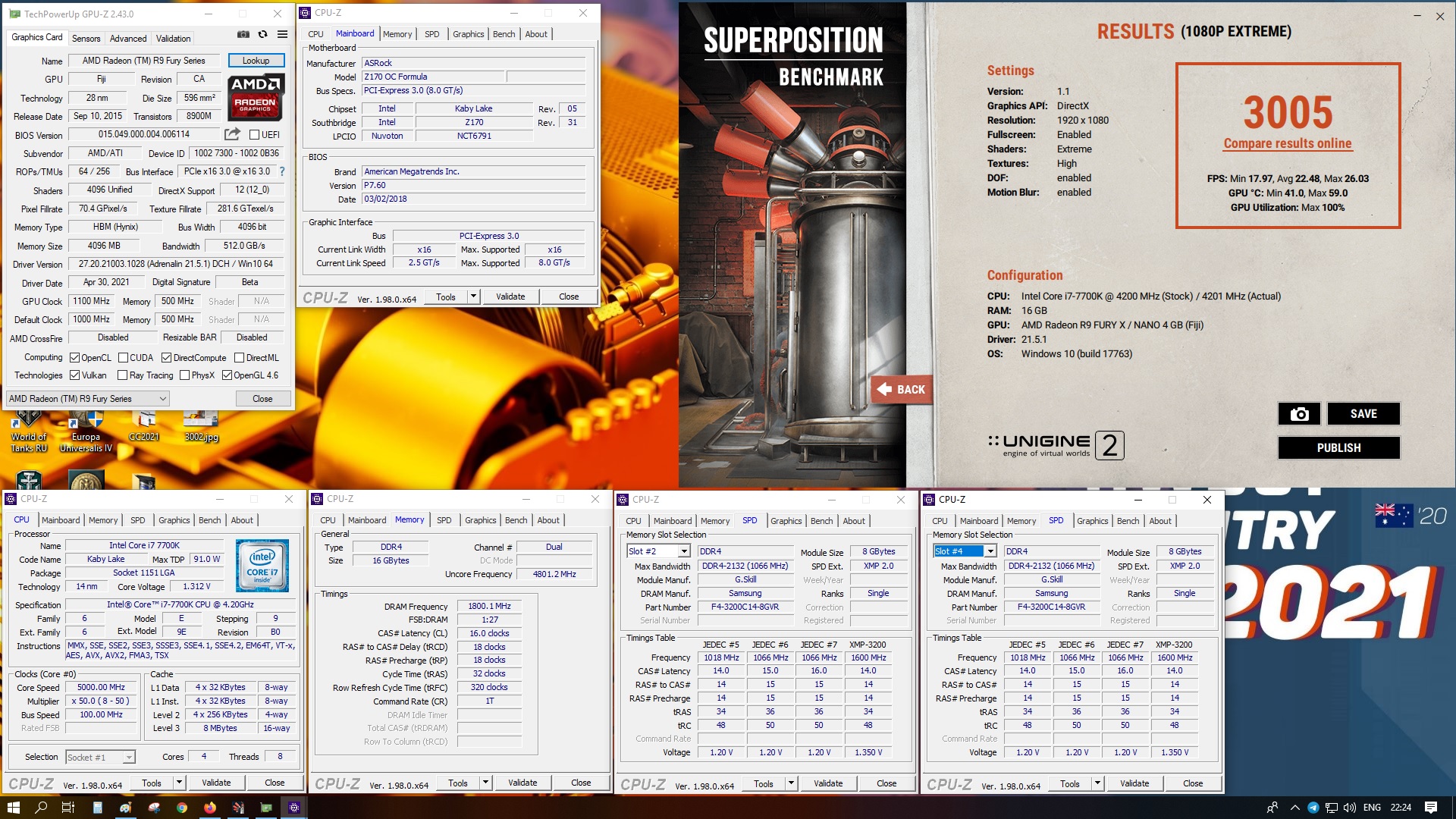Click the taskbar search magnifier
This screenshot has height=819, width=1456.
pyautogui.click(x=41, y=808)
